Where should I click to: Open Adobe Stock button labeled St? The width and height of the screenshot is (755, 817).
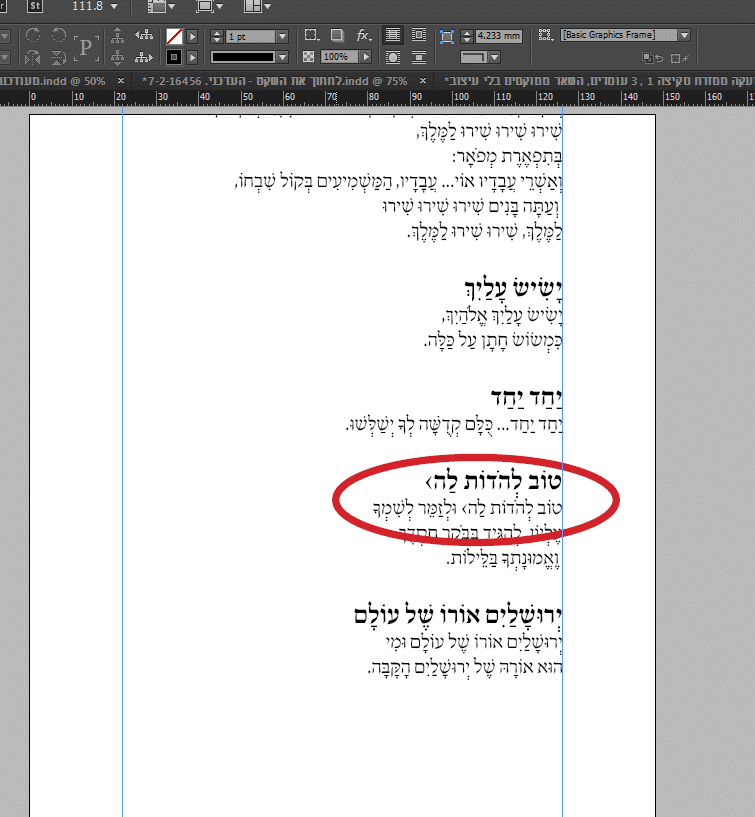[35, 6]
